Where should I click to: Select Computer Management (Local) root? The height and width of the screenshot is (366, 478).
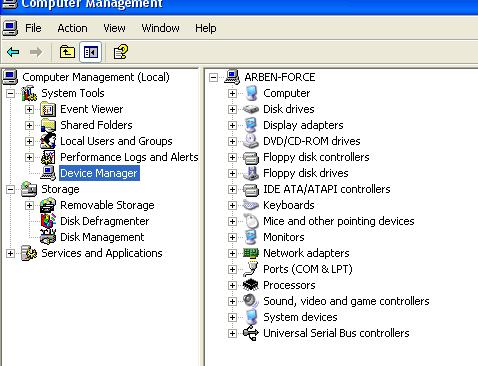96,77
